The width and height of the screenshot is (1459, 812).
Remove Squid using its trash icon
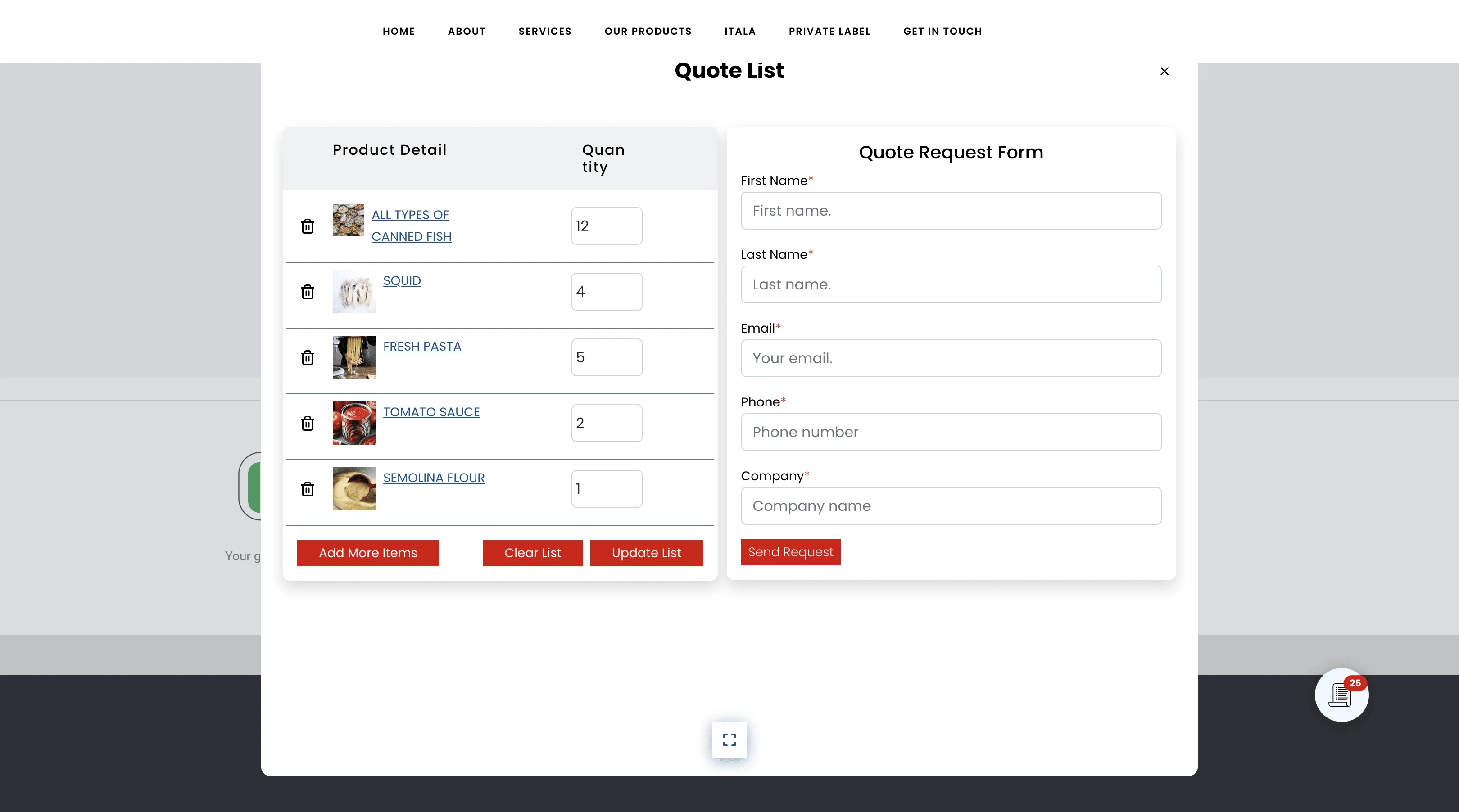[307, 292]
